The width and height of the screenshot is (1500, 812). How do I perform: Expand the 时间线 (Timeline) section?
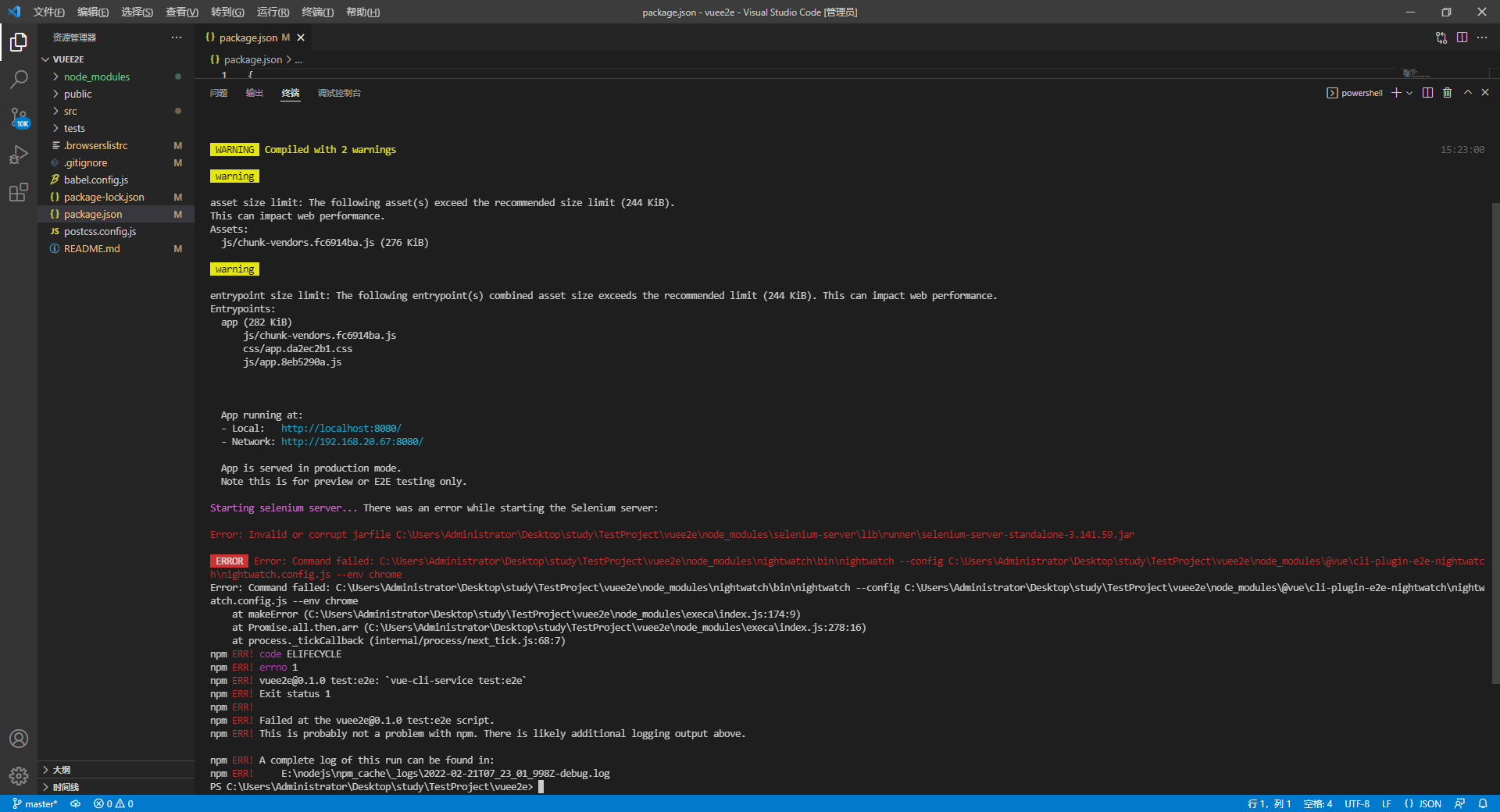coord(116,787)
